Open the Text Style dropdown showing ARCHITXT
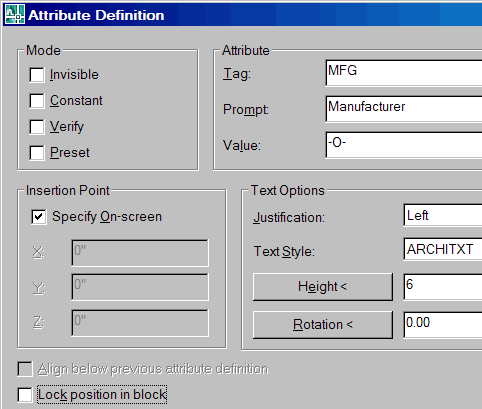Viewport: 482px width, 409px height. pos(443,249)
